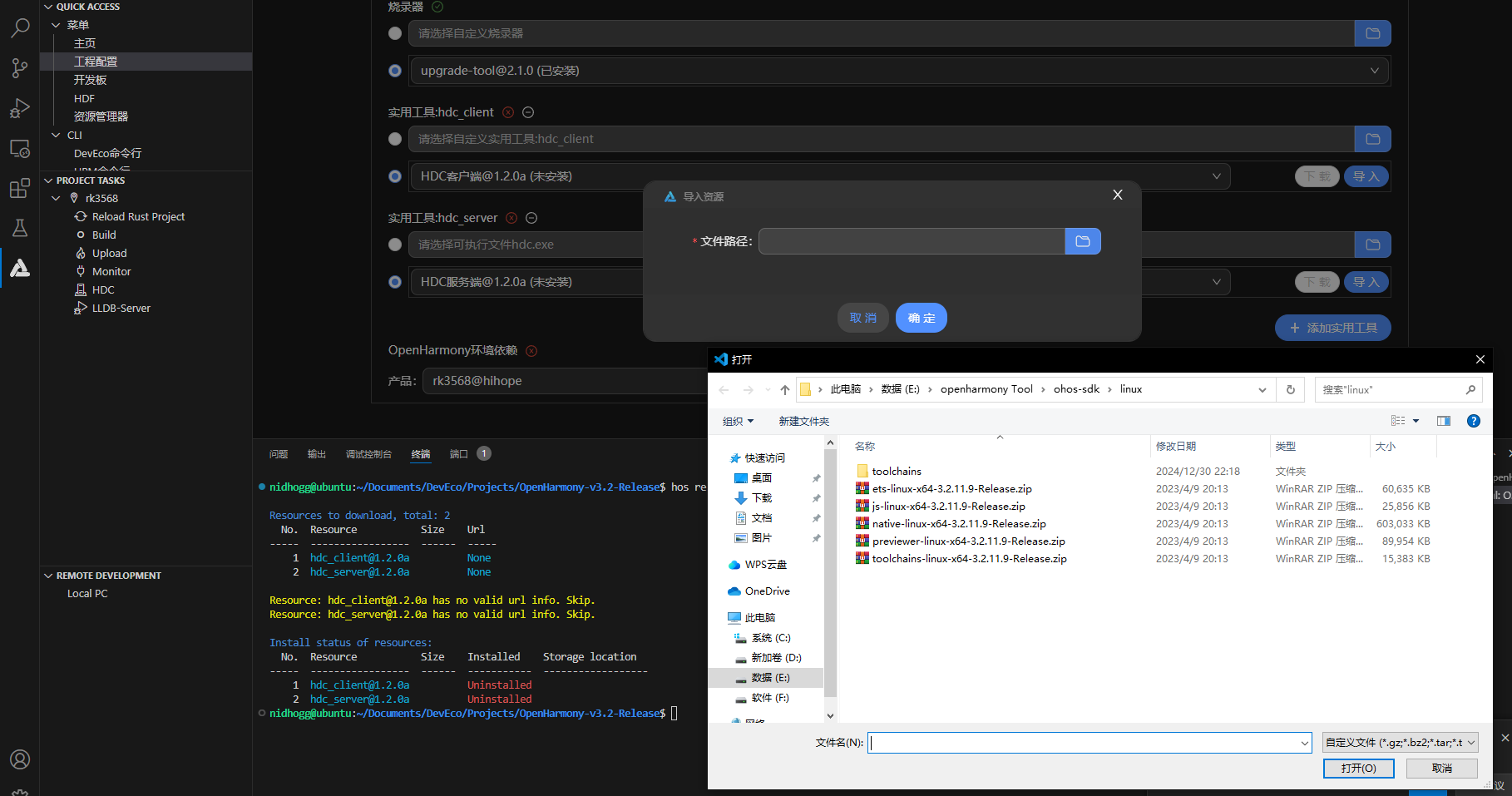
Task: Expand address bar history dropdown
Action: pyautogui.click(x=1262, y=389)
